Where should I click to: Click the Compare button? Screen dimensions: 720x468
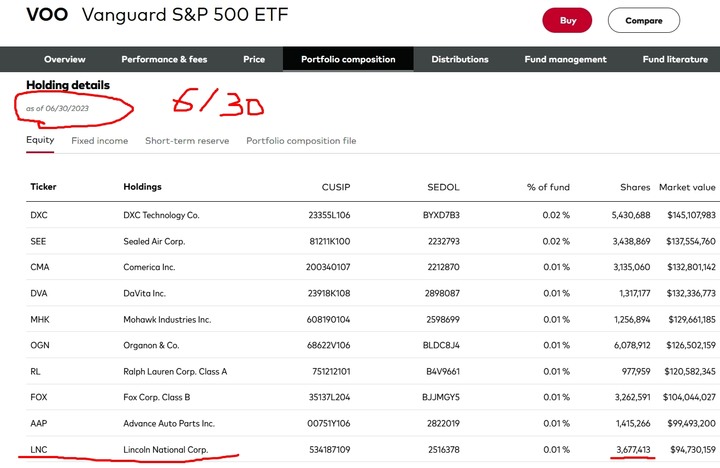644,21
